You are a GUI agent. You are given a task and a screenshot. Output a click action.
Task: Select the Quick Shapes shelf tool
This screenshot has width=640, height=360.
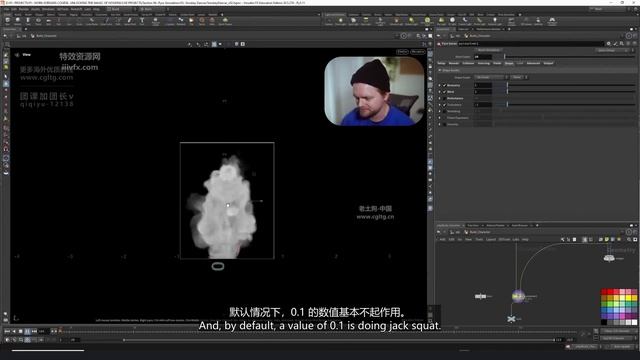tap(225, 20)
